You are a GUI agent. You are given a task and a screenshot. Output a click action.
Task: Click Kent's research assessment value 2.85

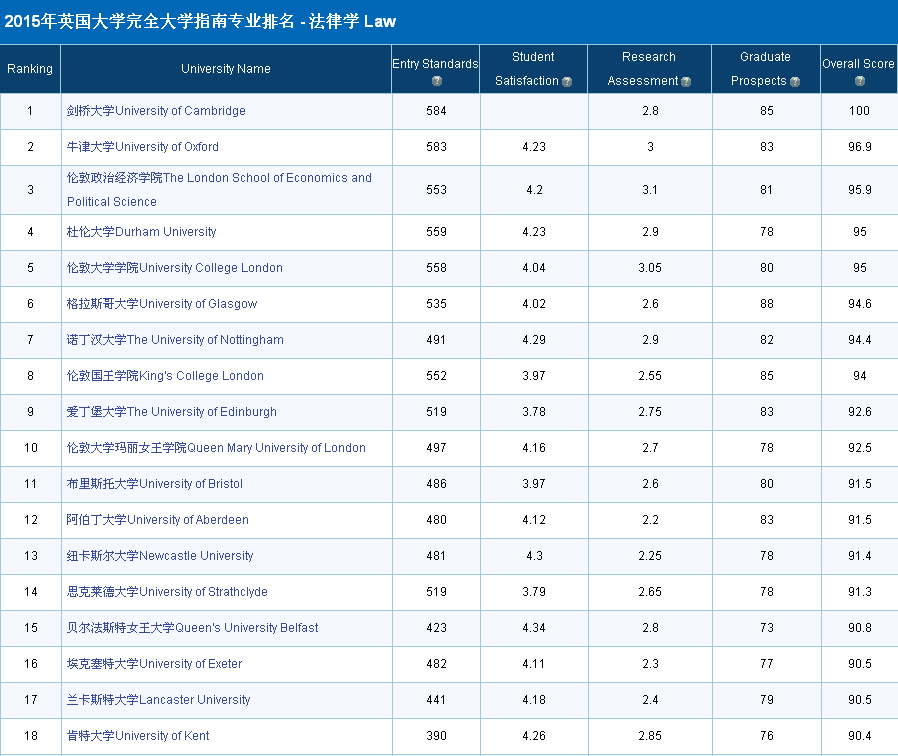pos(650,736)
